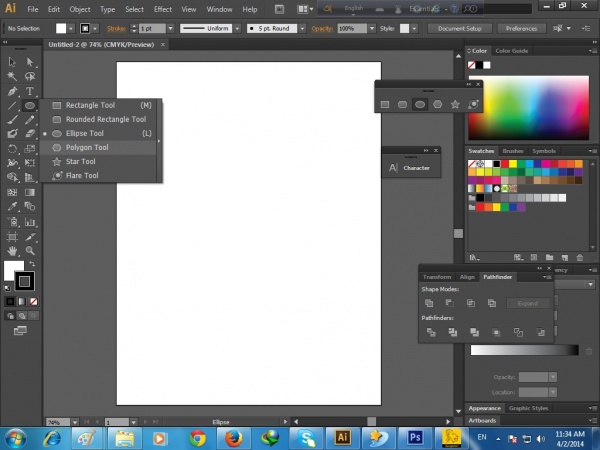Image resolution: width=600 pixels, height=450 pixels.
Task: Click the Pen tool icon
Action: point(12,90)
